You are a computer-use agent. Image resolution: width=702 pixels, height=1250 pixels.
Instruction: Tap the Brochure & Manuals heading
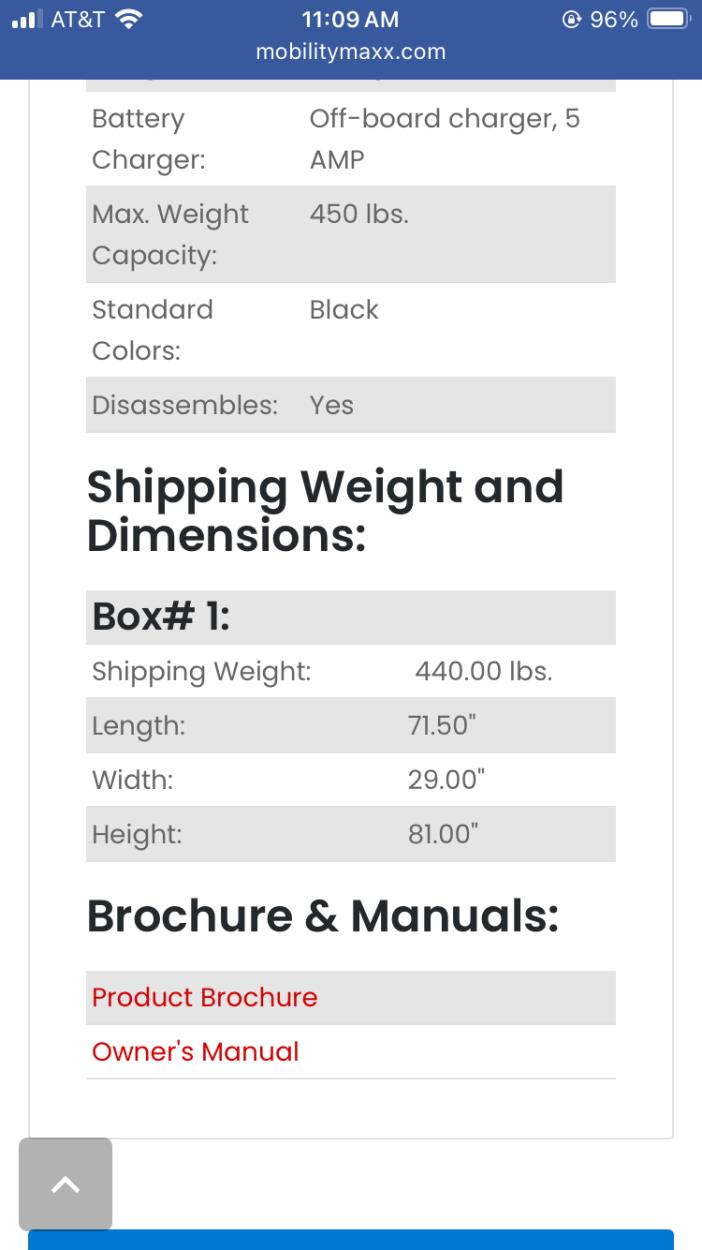point(322,916)
